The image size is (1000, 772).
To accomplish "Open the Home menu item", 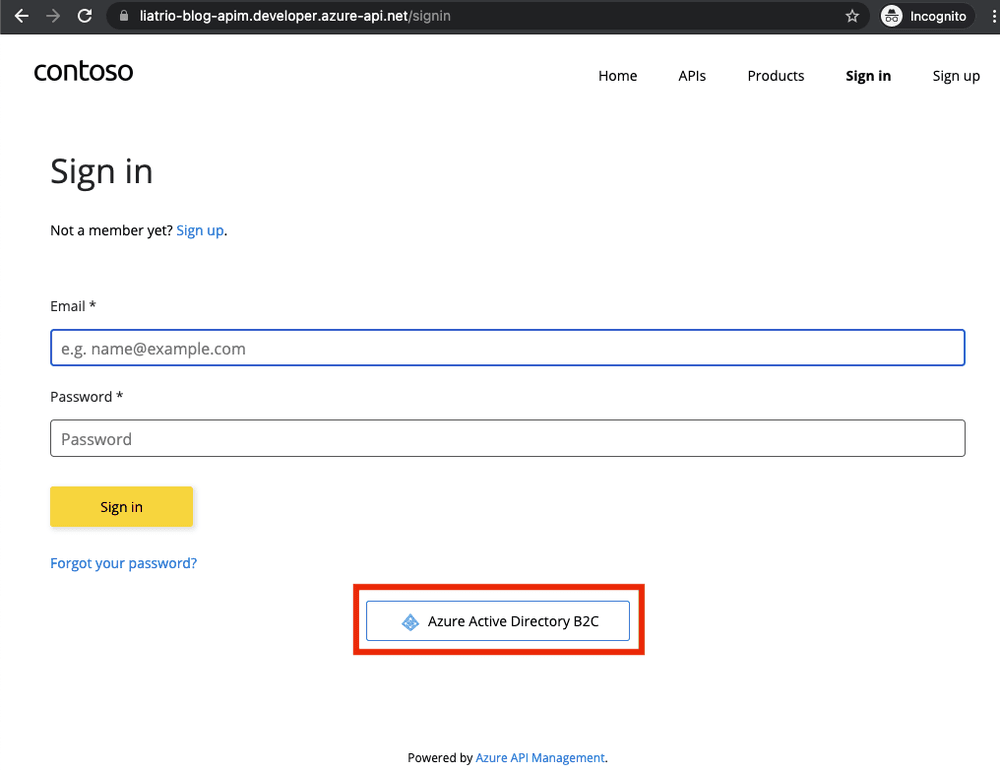I will tap(617, 76).
